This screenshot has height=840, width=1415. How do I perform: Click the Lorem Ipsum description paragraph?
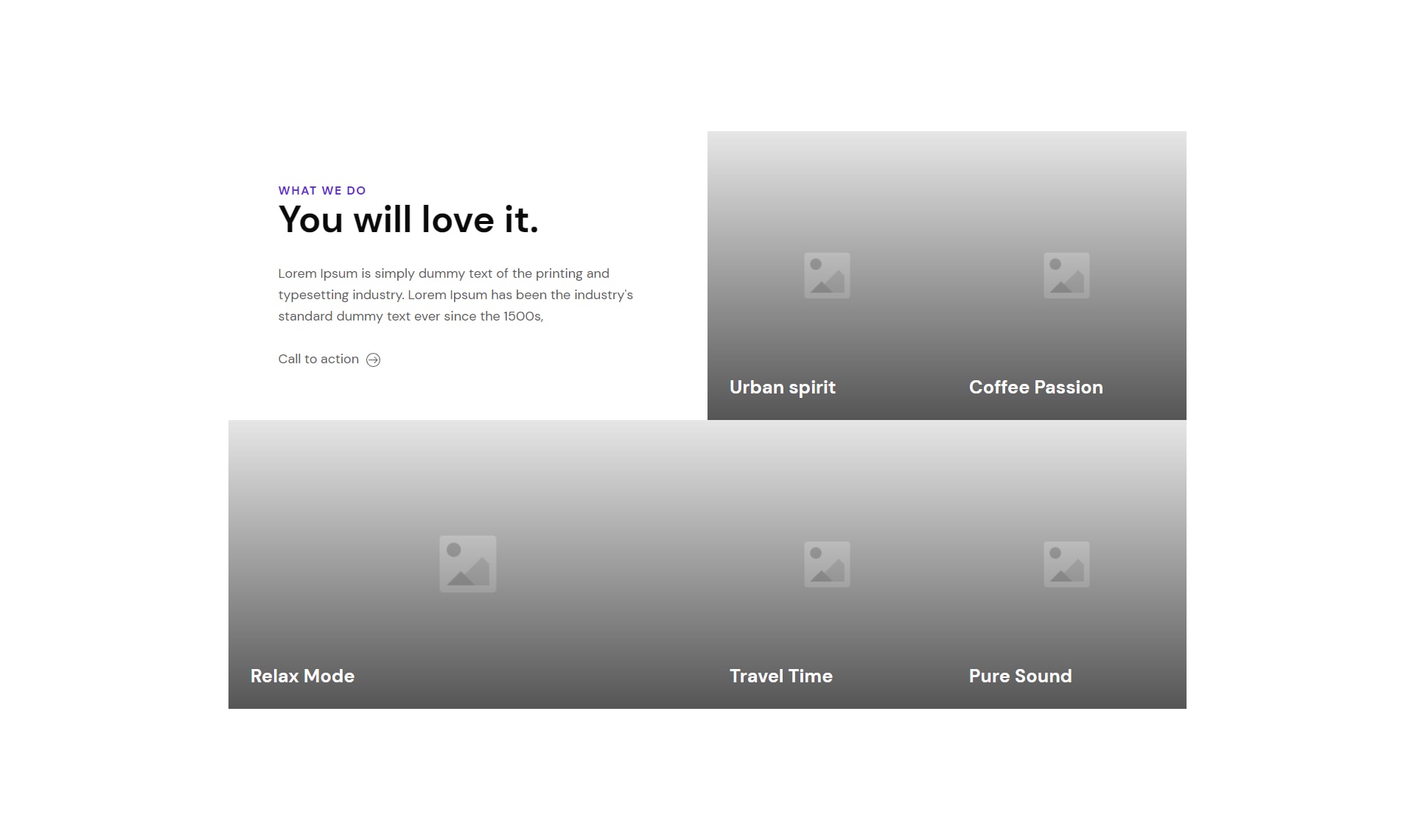click(x=455, y=295)
